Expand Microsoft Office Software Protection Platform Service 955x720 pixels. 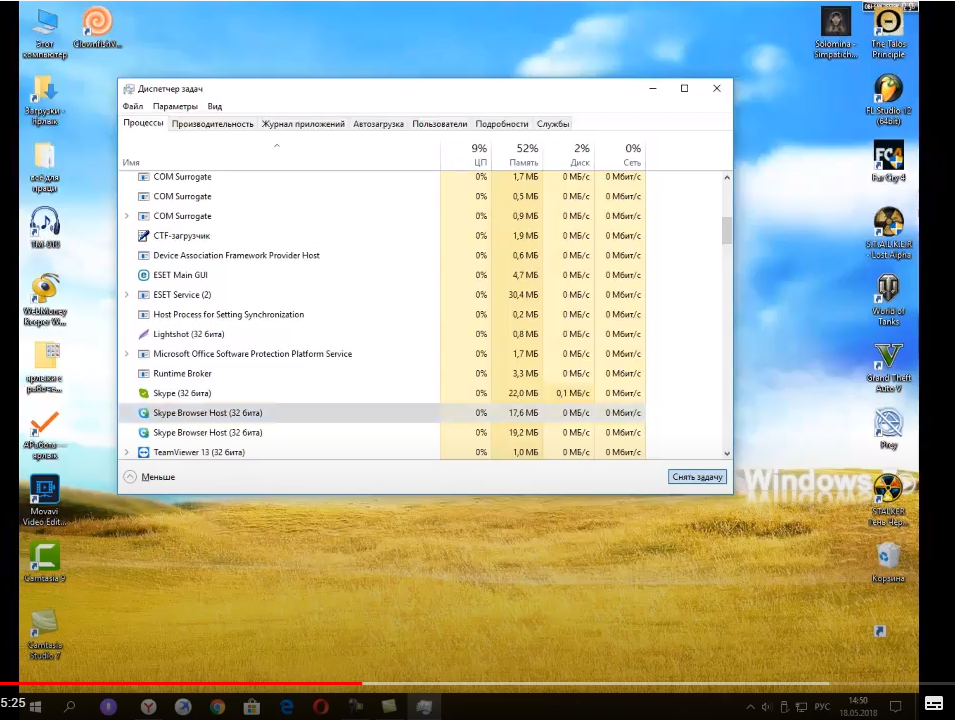(127, 354)
